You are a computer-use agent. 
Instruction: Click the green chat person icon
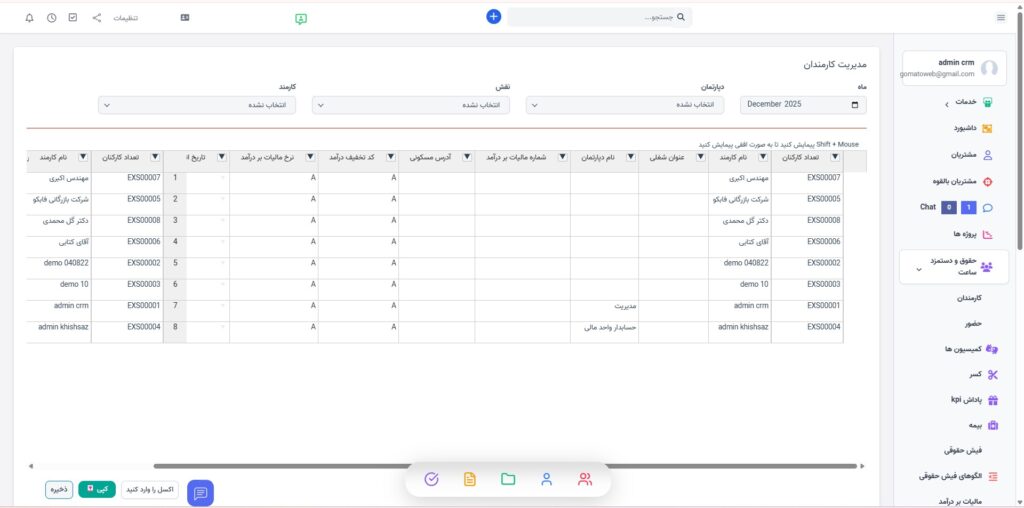pyautogui.click(x=300, y=19)
